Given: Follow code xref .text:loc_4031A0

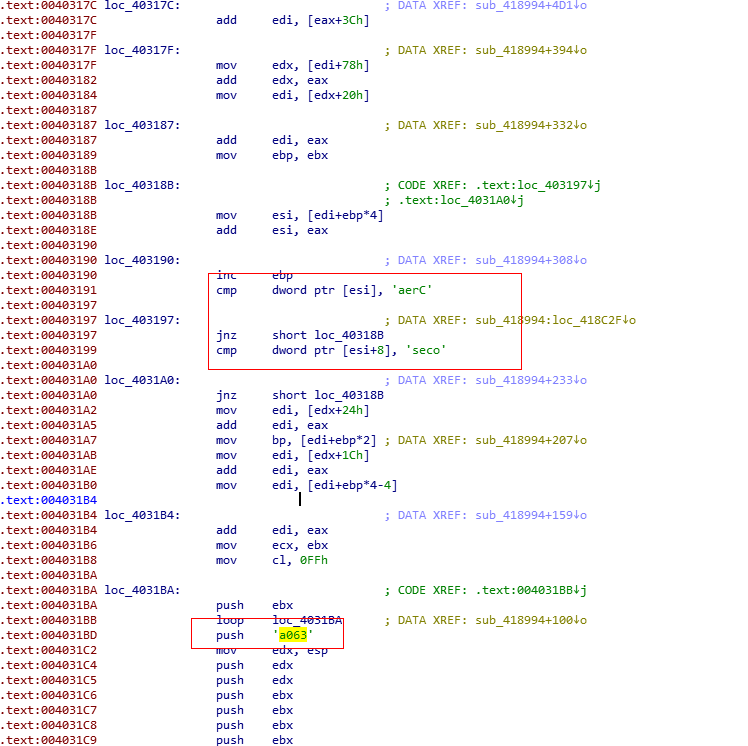Looking at the screenshot, I should (461, 200).
